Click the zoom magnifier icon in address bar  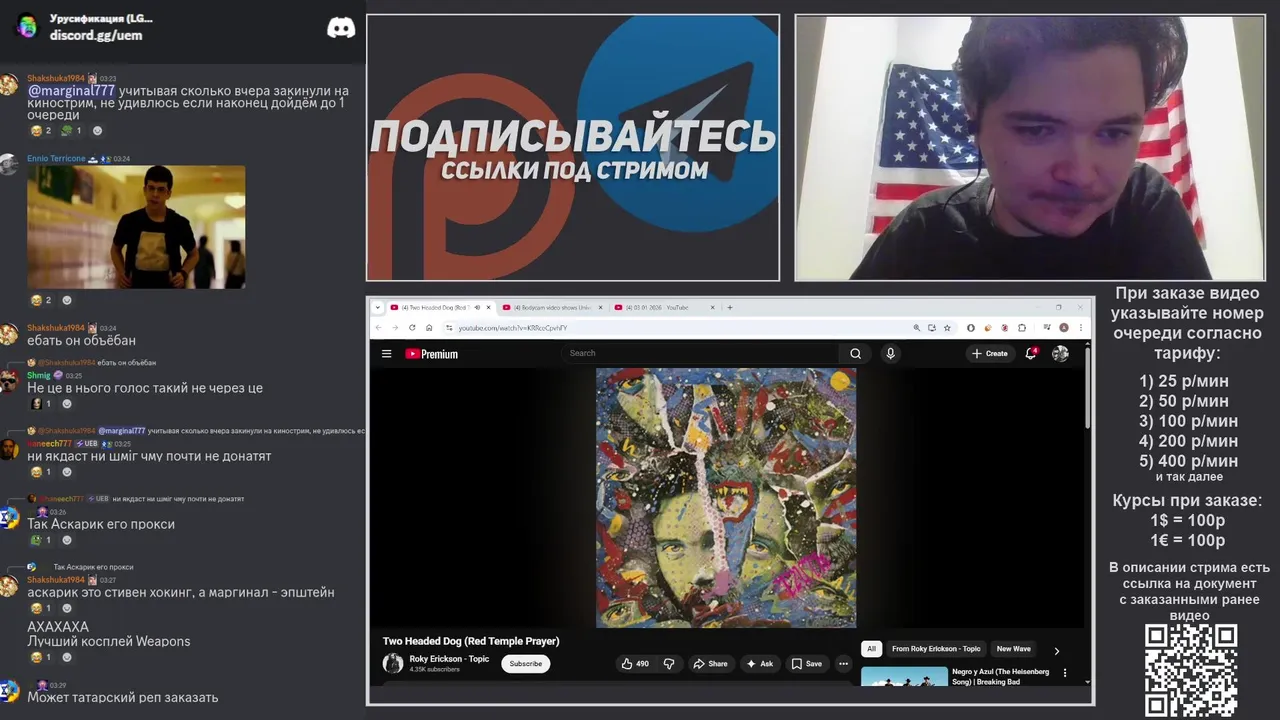pyautogui.click(x=916, y=328)
